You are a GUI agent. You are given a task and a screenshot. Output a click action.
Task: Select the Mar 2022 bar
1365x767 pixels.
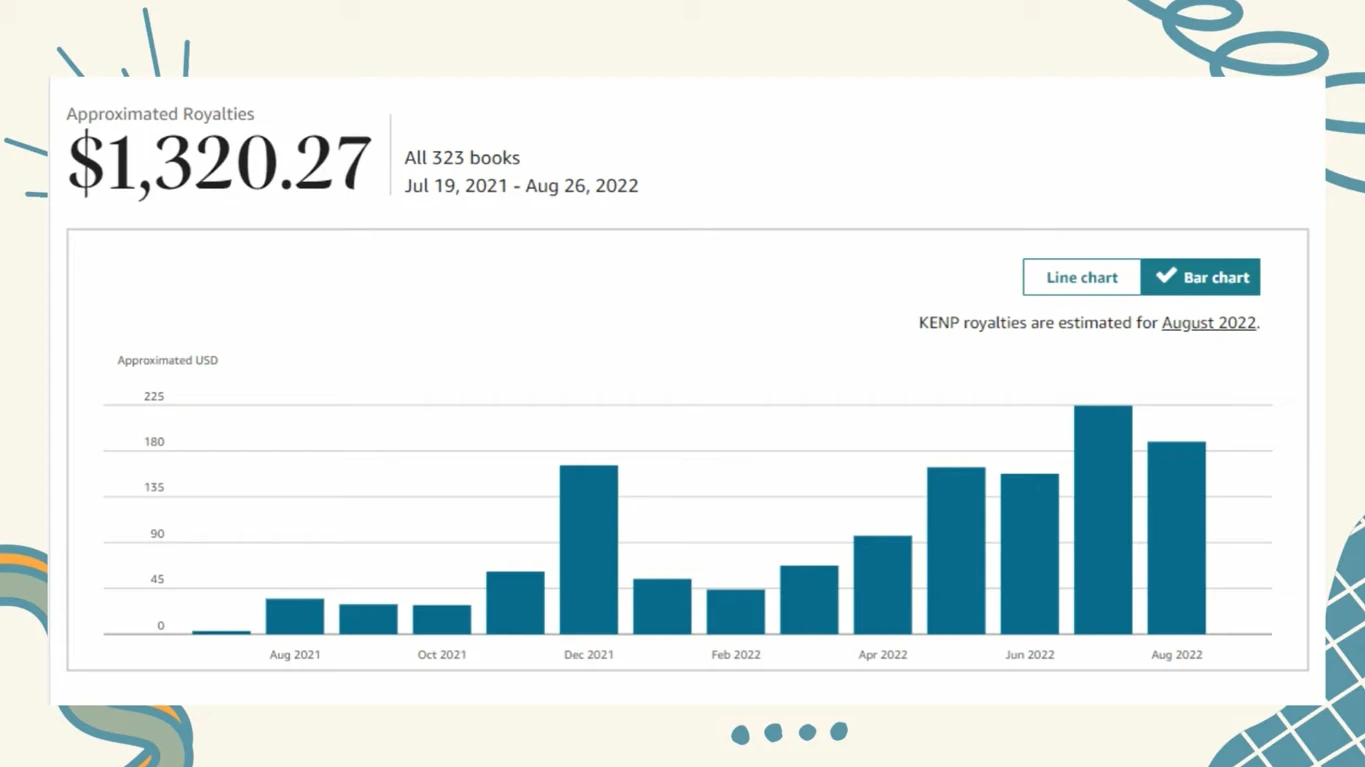coord(809,600)
